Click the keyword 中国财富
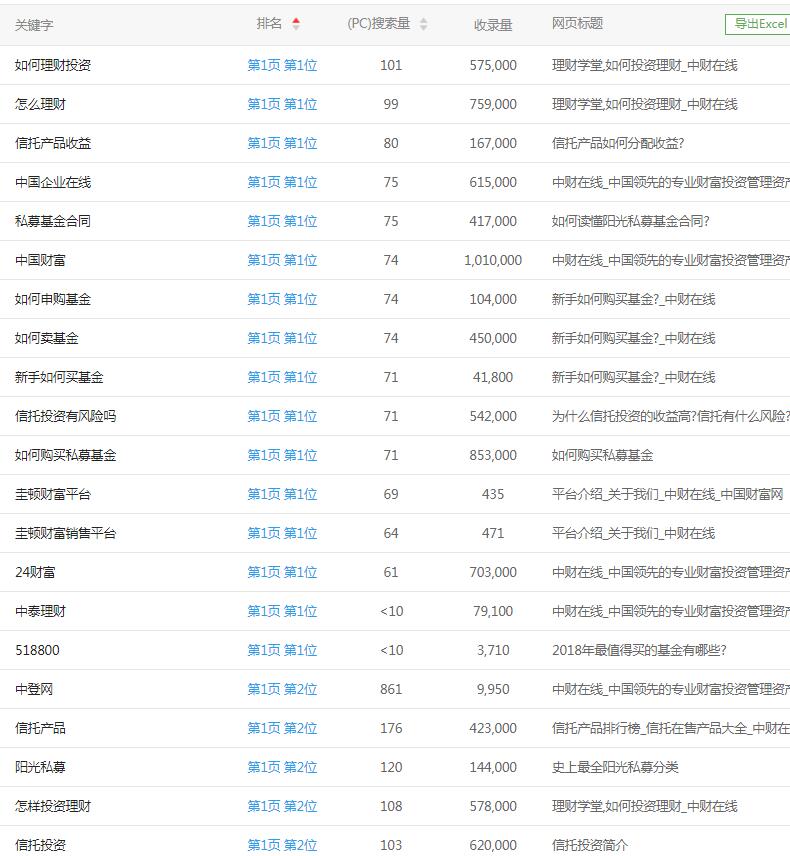790x856 pixels. (x=41, y=260)
